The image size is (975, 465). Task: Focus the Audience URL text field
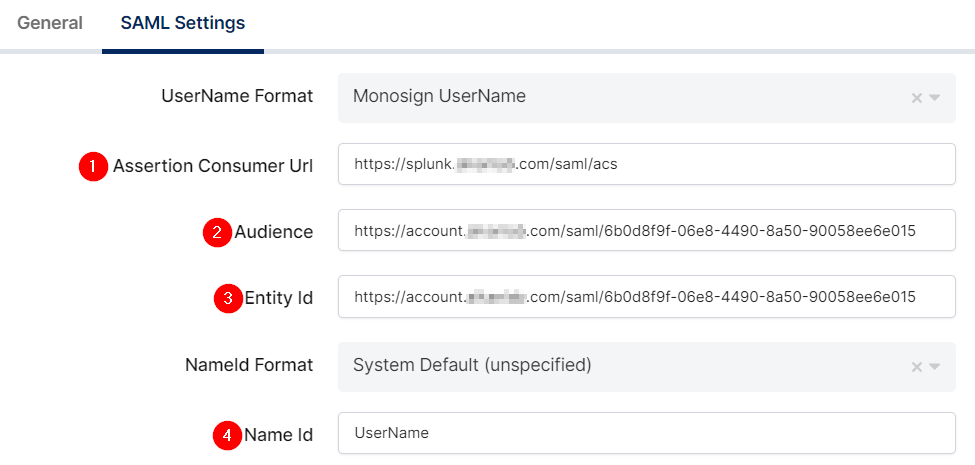coord(646,232)
